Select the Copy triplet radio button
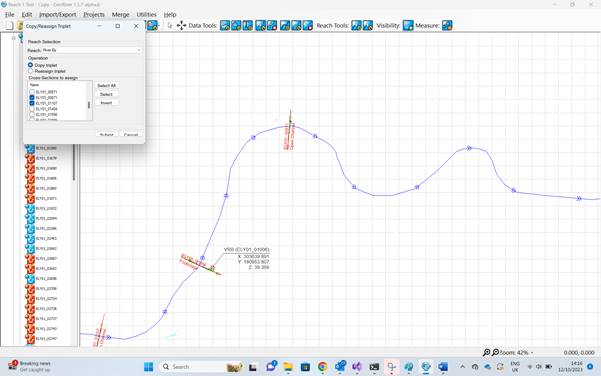 tap(30, 65)
